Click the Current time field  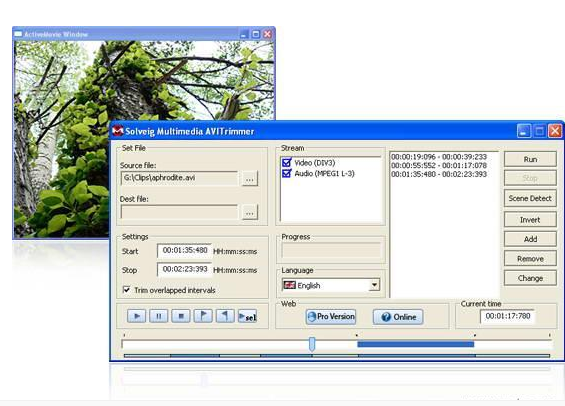507,316
